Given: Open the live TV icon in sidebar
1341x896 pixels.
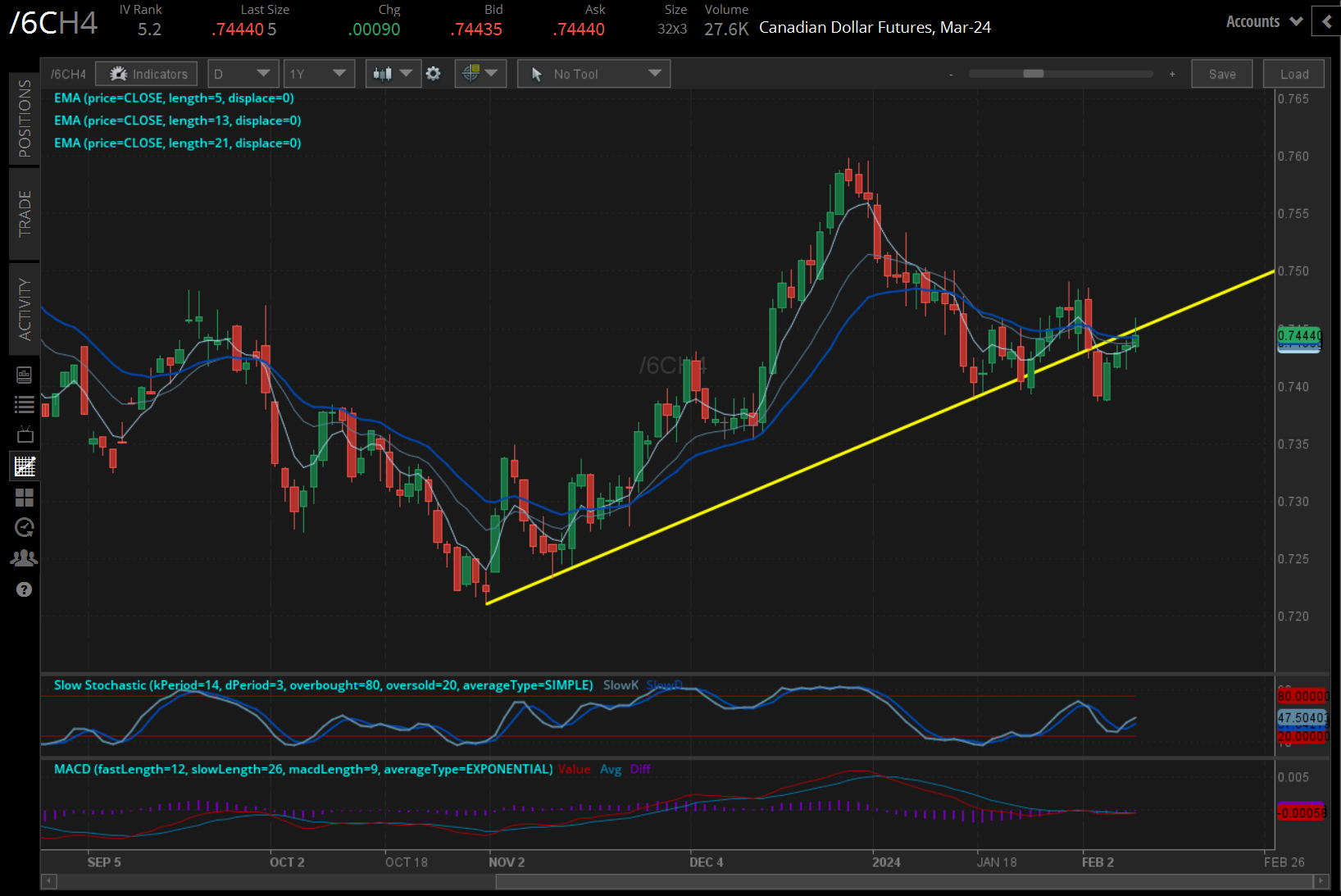Looking at the screenshot, I should click(25, 434).
